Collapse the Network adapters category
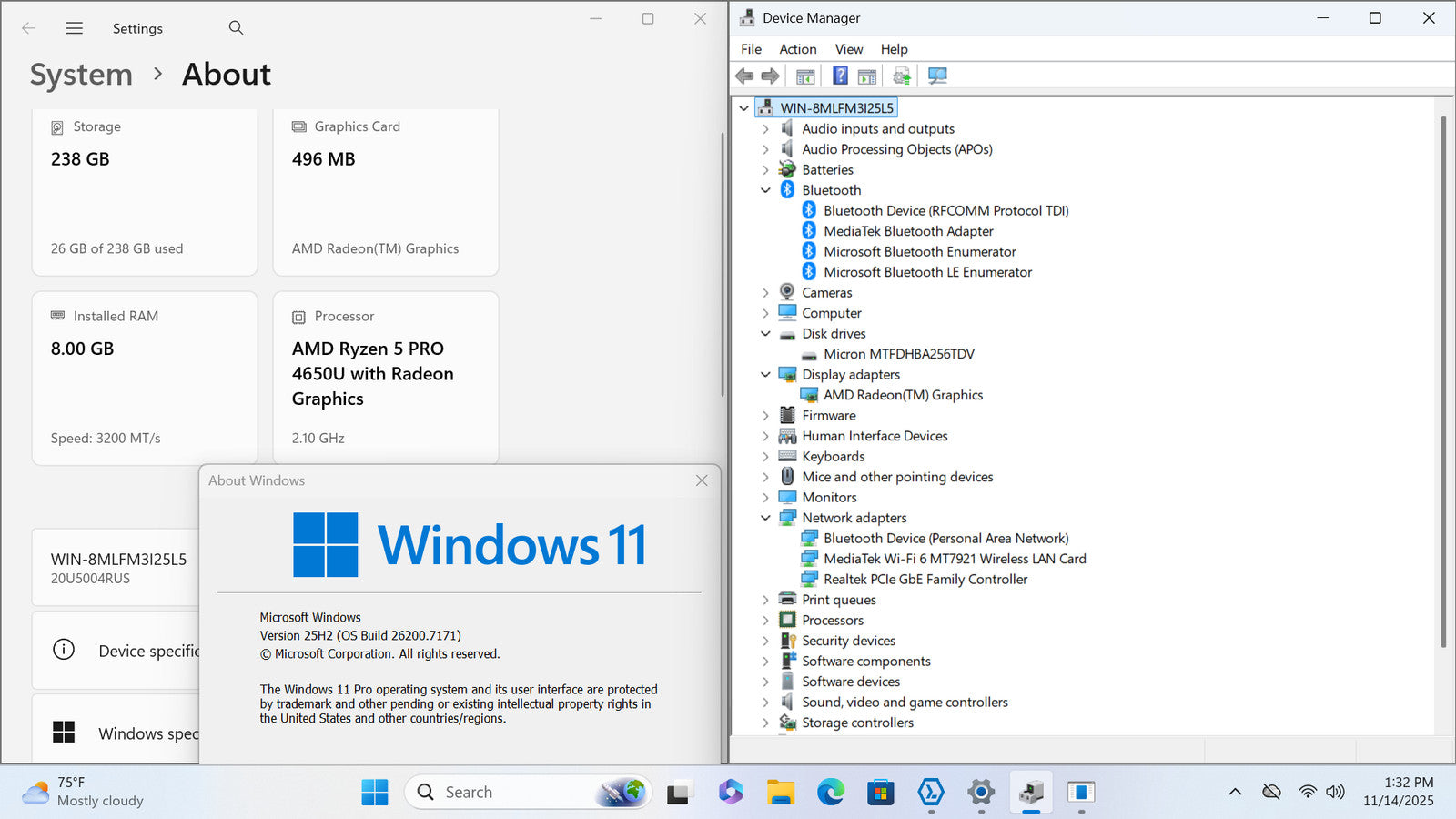 (x=765, y=518)
